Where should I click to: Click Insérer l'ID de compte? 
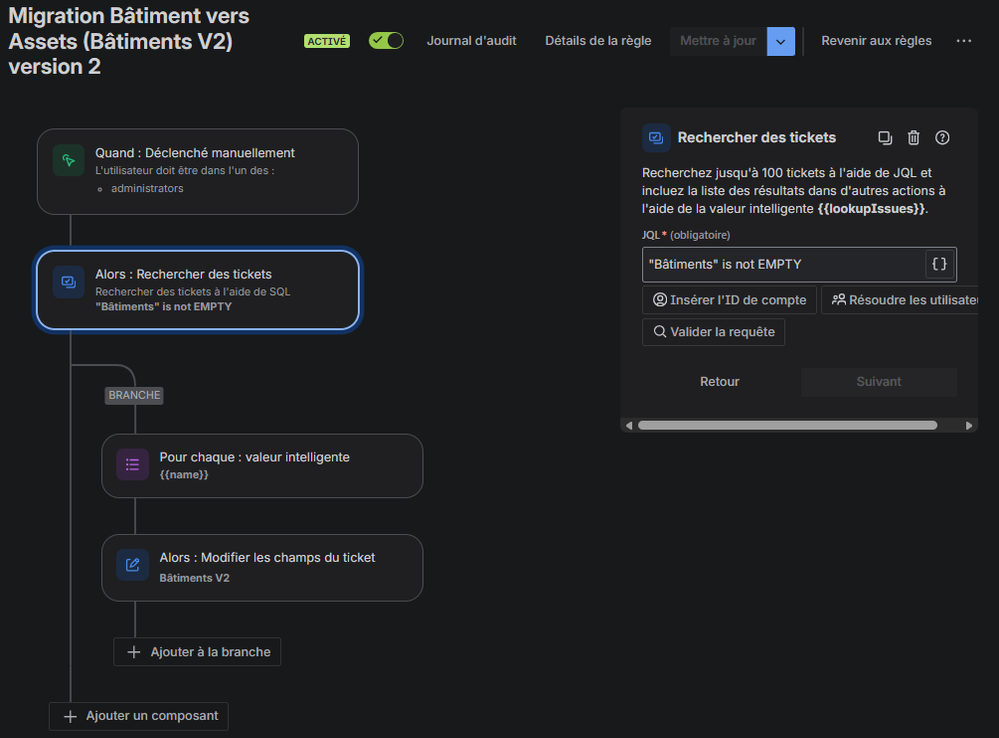729,300
